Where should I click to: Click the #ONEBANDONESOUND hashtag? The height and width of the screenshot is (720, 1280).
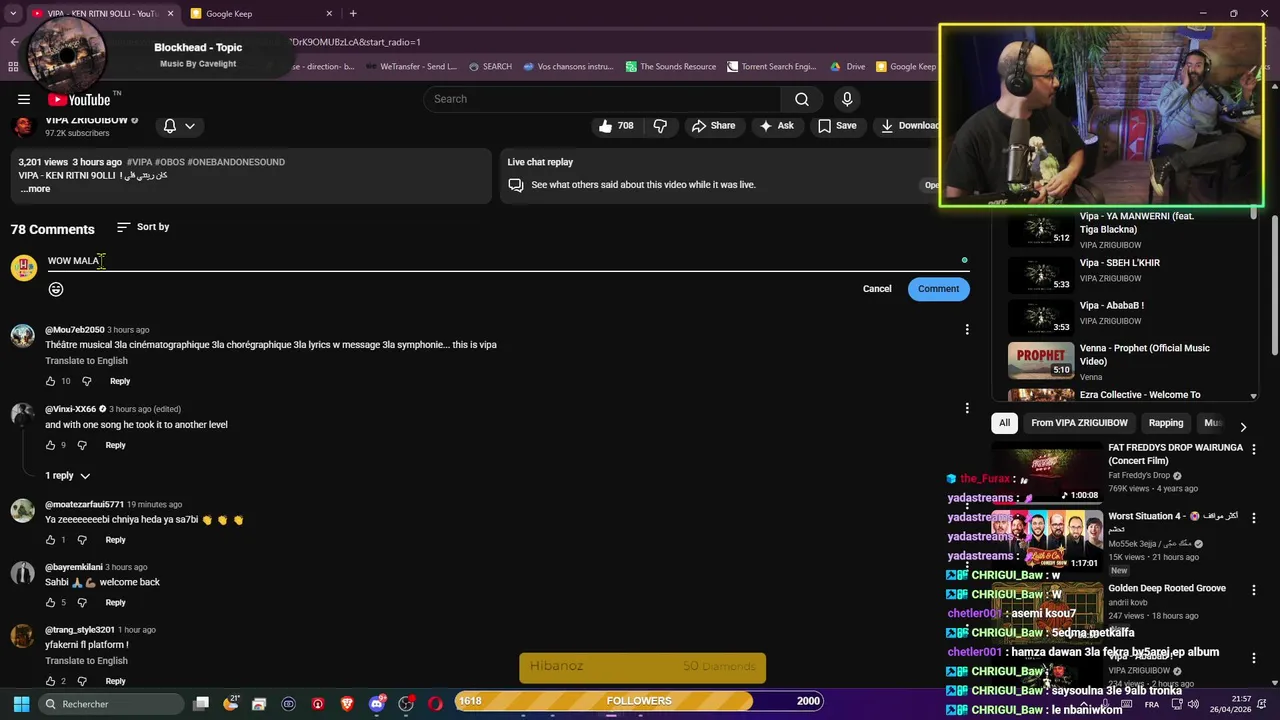click(236, 162)
